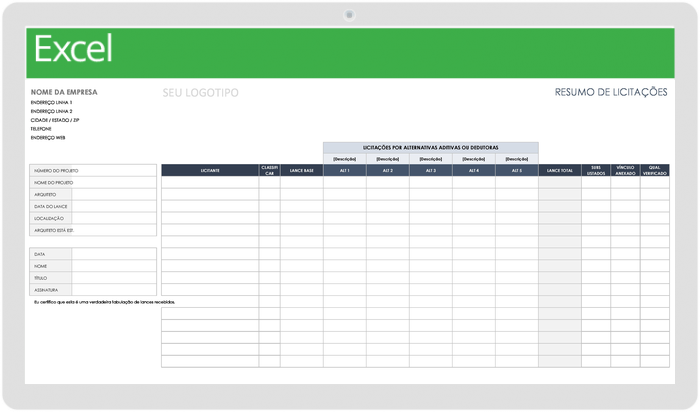Click the ENDEREÇO WEB line
The width and height of the screenshot is (700, 412).
click(48, 137)
